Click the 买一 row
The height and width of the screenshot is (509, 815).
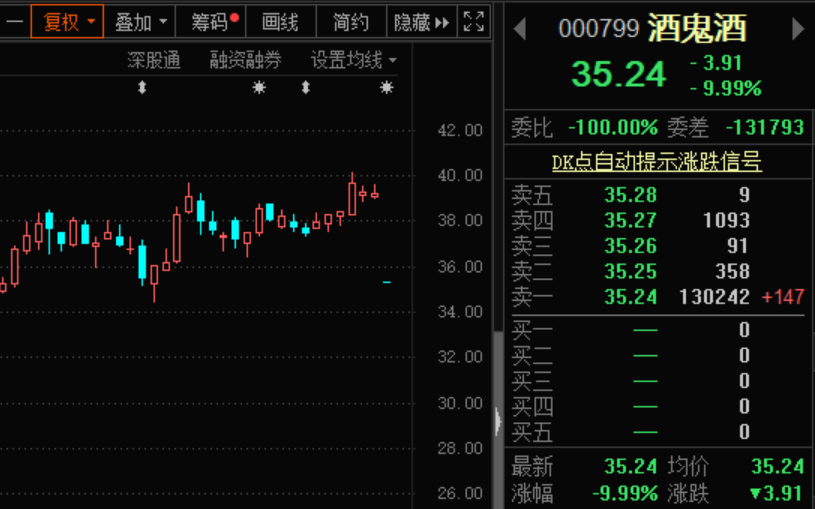(x=658, y=330)
